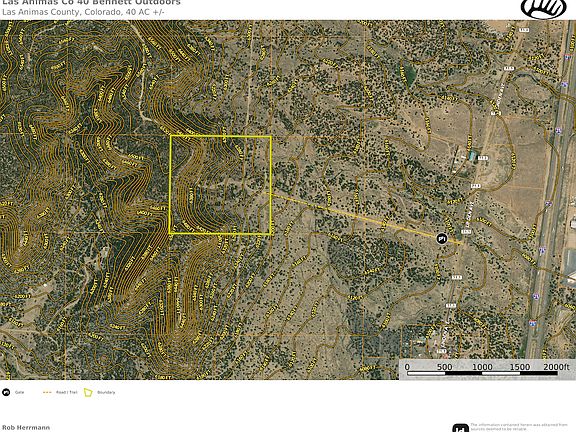This screenshot has height=432, width=576.
Task: Click the teal-roofed building on the map
Action: point(472,156)
